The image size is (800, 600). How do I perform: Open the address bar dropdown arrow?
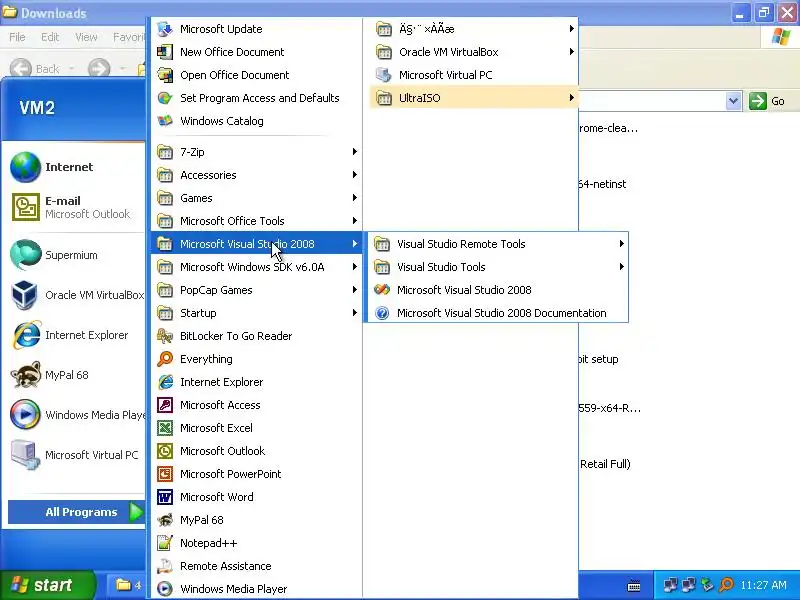pos(733,101)
